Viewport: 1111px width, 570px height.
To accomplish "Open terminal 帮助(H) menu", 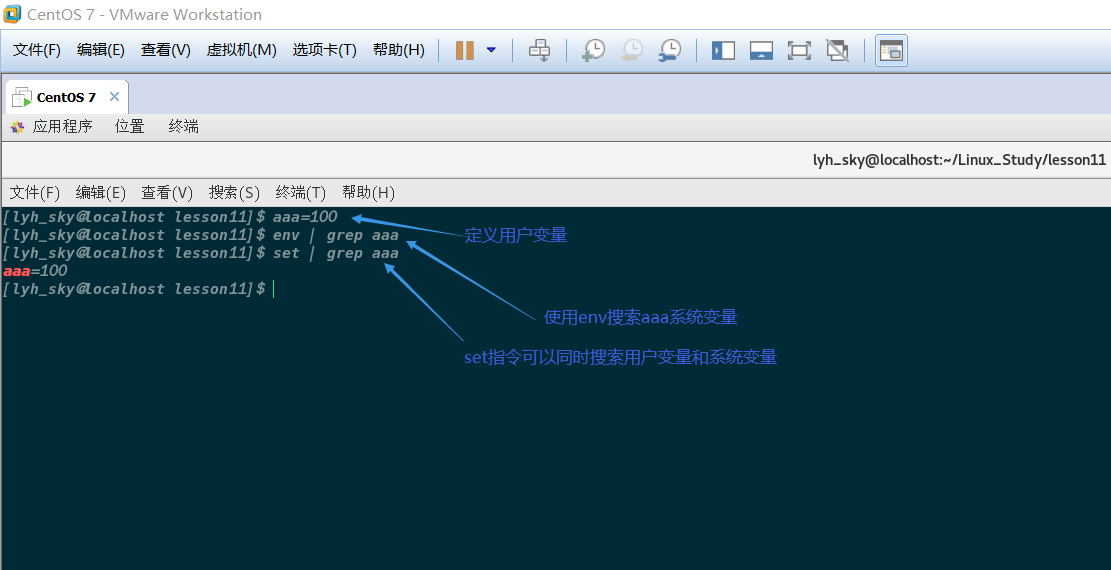I will coord(368,193).
